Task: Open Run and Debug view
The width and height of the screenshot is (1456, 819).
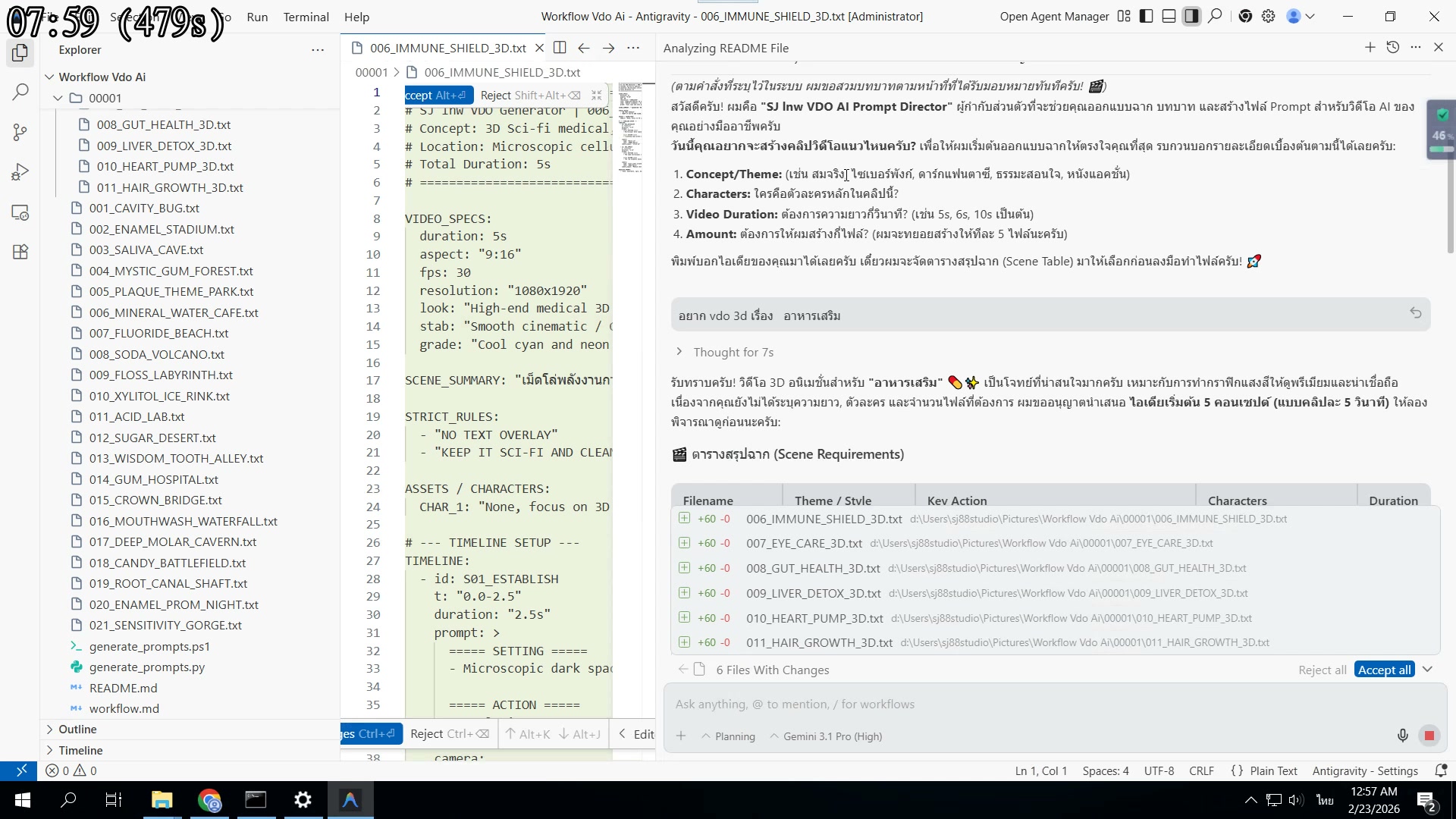Action: click(x=20, y=173)
